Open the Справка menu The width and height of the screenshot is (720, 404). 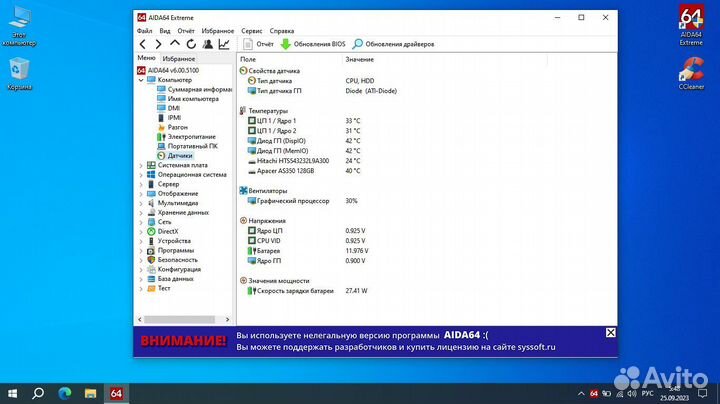[x=281, y=31]
